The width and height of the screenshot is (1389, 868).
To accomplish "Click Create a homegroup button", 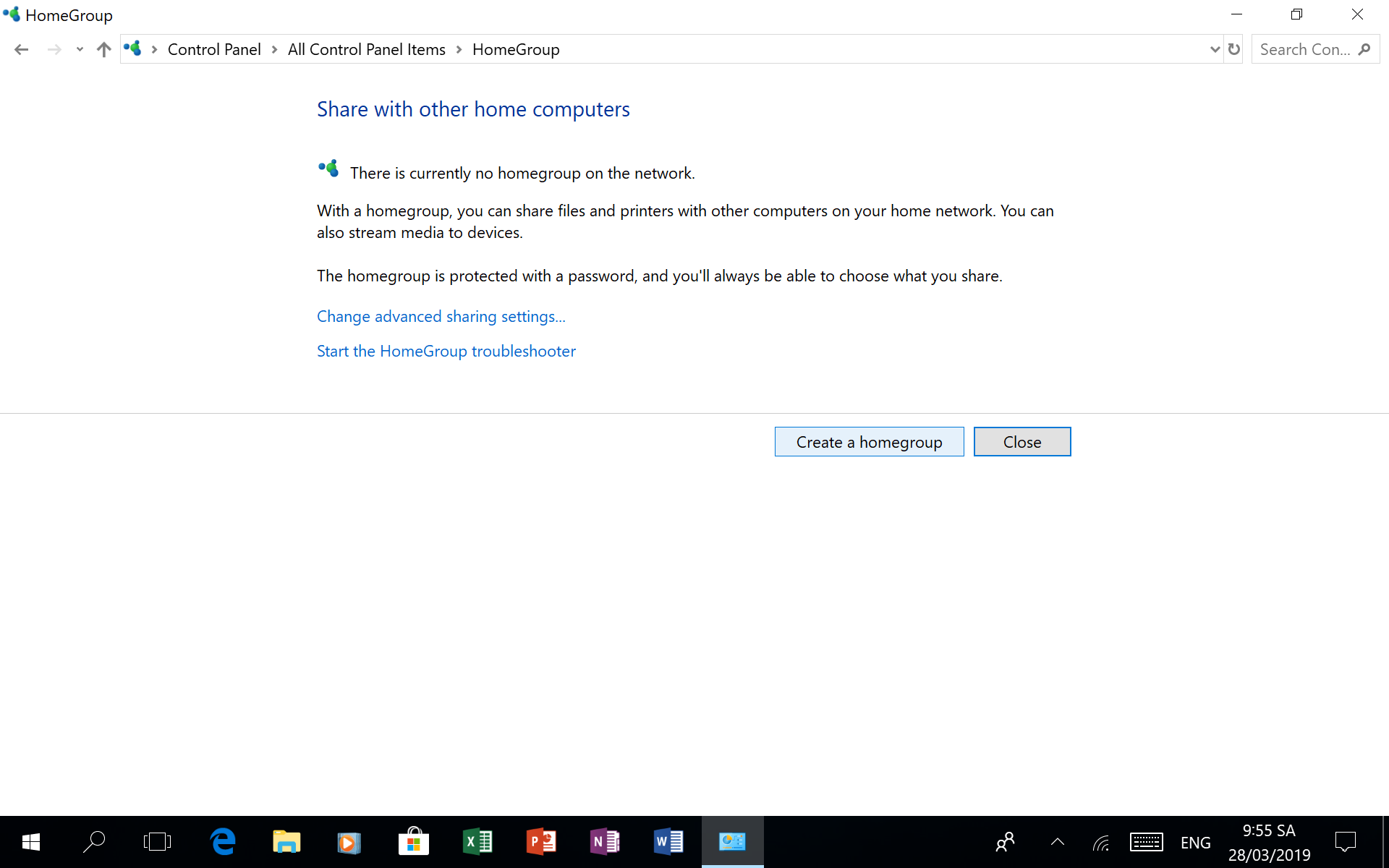I will 869,442.
